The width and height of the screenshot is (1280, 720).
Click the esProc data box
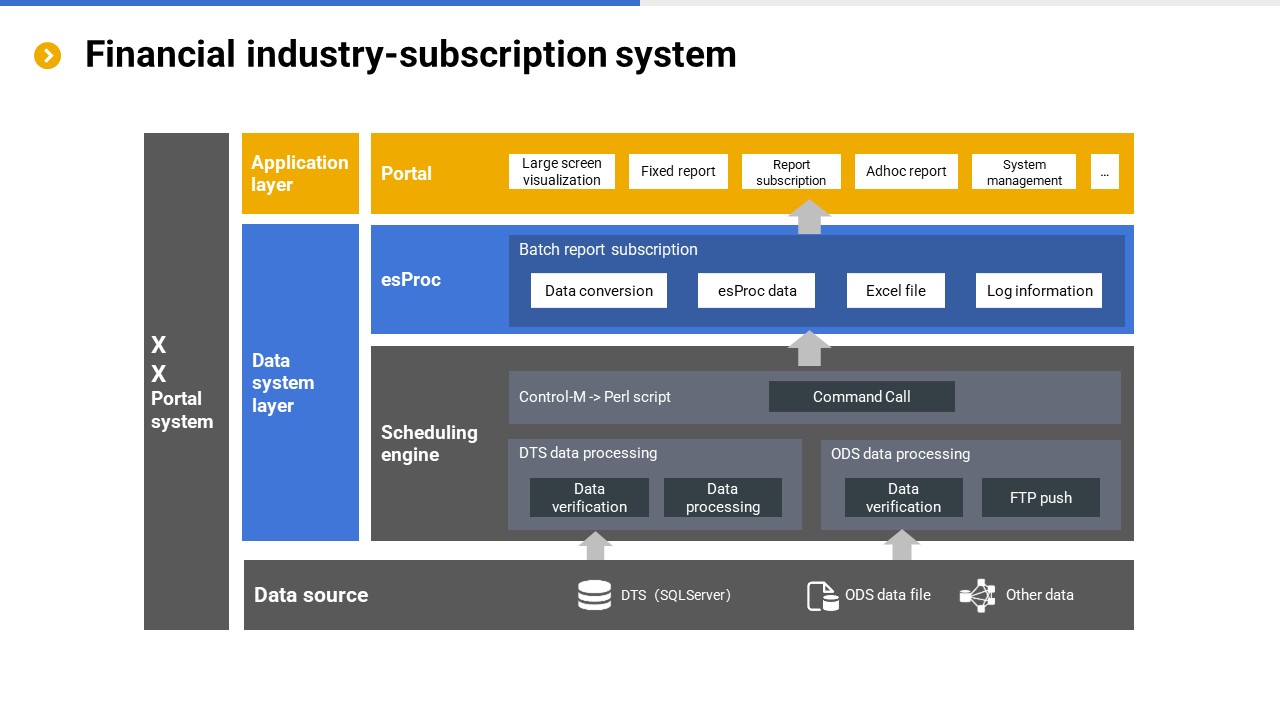[756, 291]
